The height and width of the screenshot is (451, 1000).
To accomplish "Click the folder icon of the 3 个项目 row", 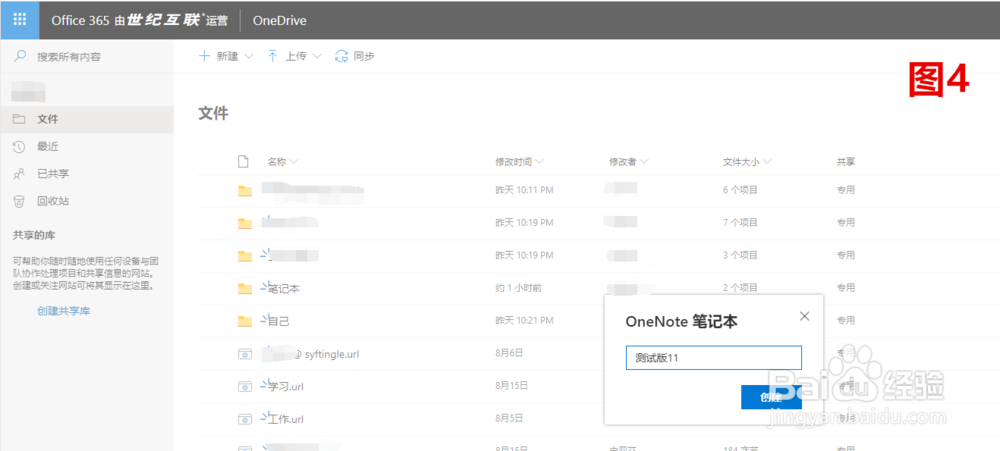I will tap(245, 256).
